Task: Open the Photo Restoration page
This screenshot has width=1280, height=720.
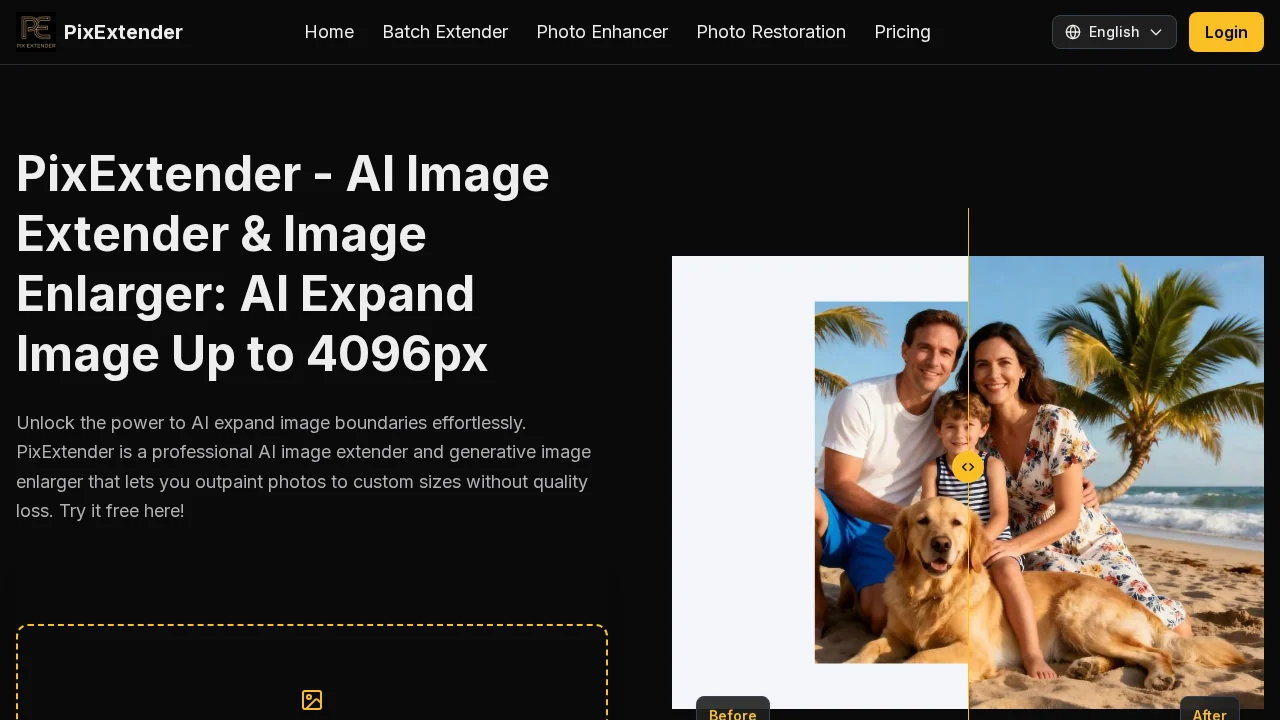Action: [x=771, y=32]
